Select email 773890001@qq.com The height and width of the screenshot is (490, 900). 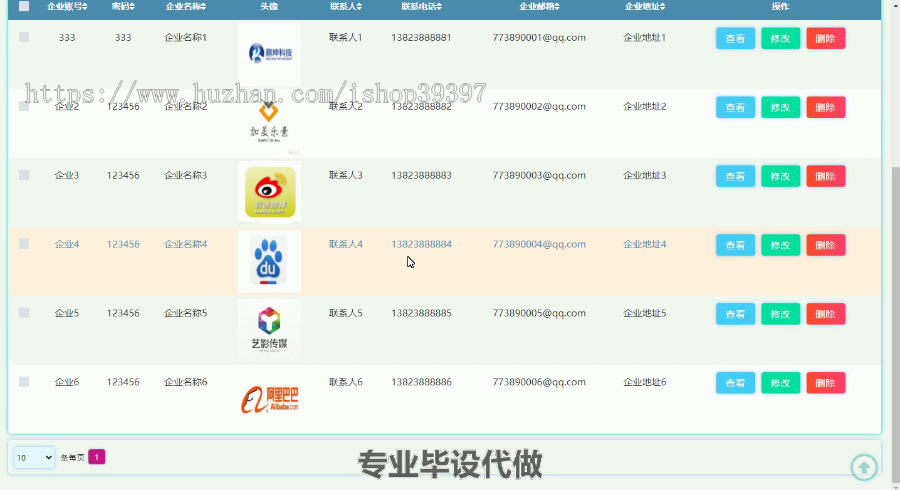point(539,37)
